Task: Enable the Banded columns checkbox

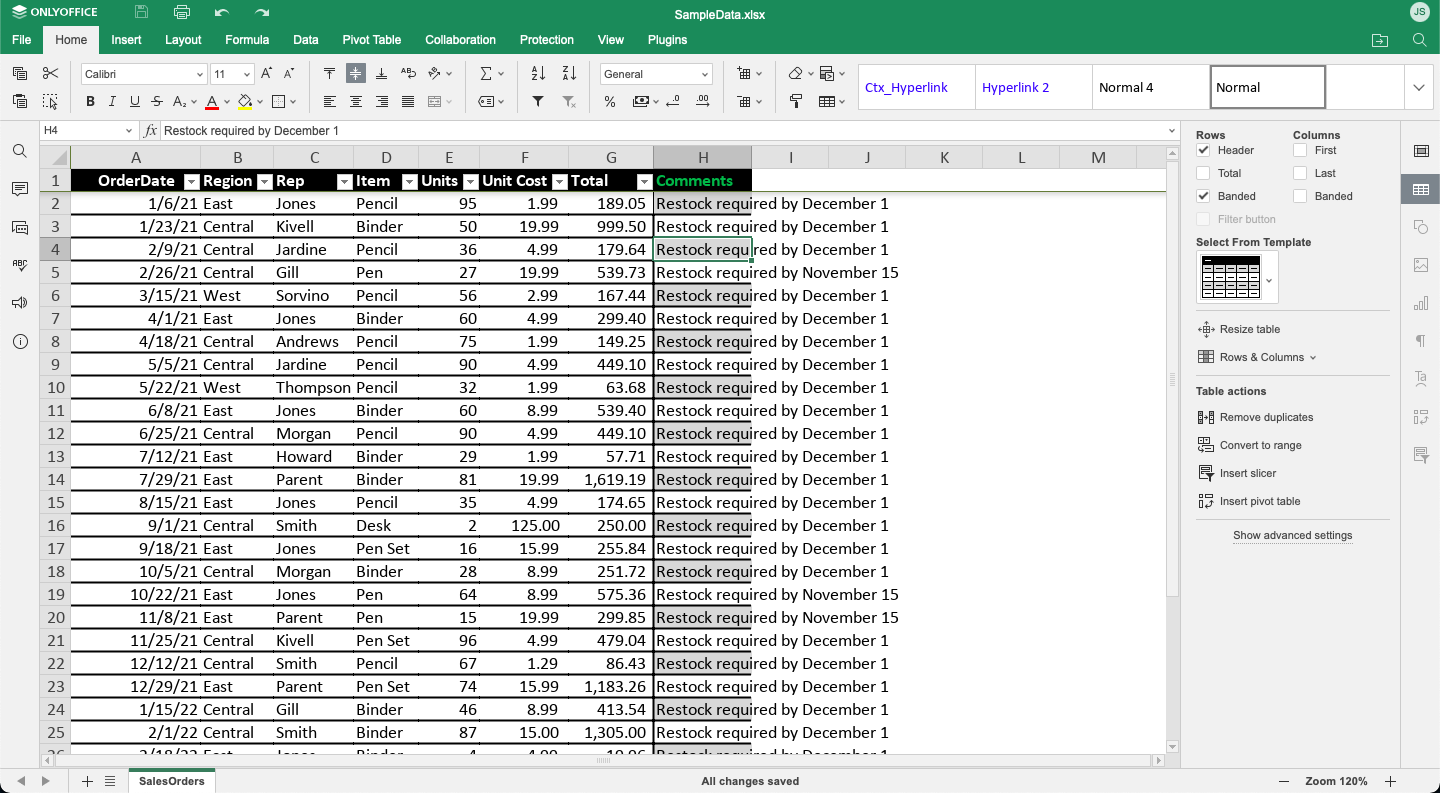Action: pyautogui.click(x=1299, y=196)
